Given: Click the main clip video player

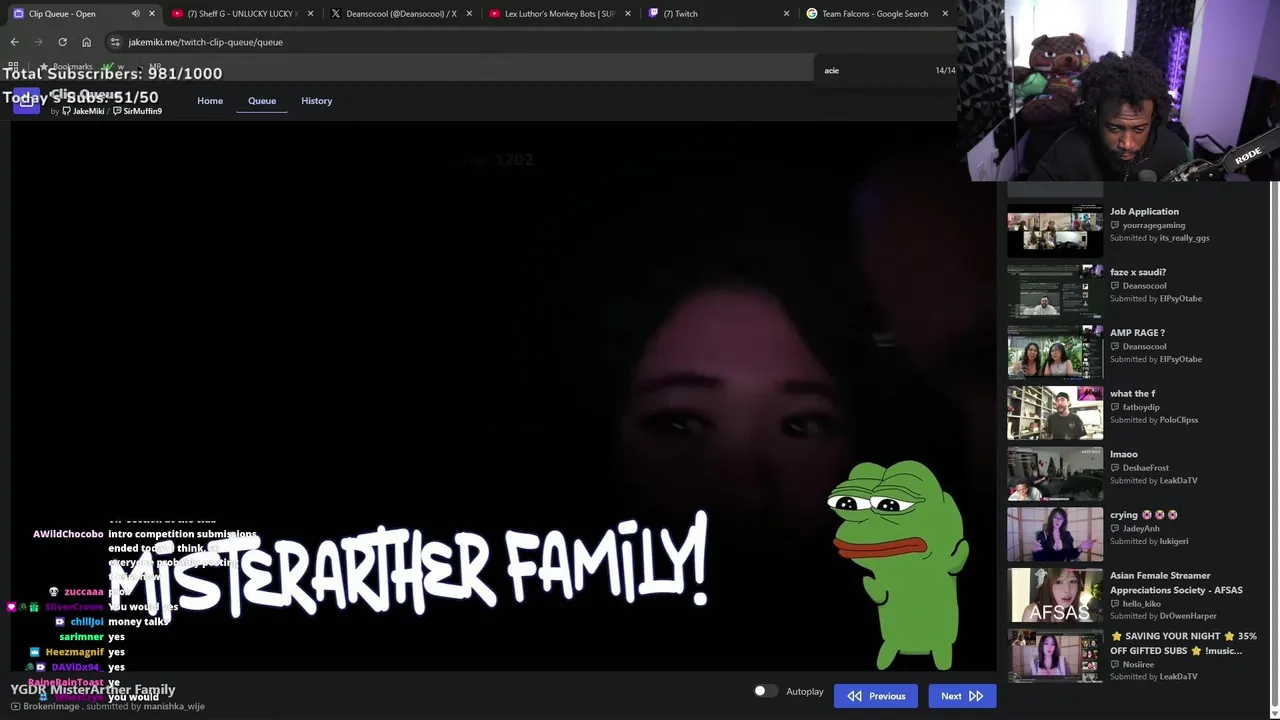Looking at the screenshot, I should [503, 395].
